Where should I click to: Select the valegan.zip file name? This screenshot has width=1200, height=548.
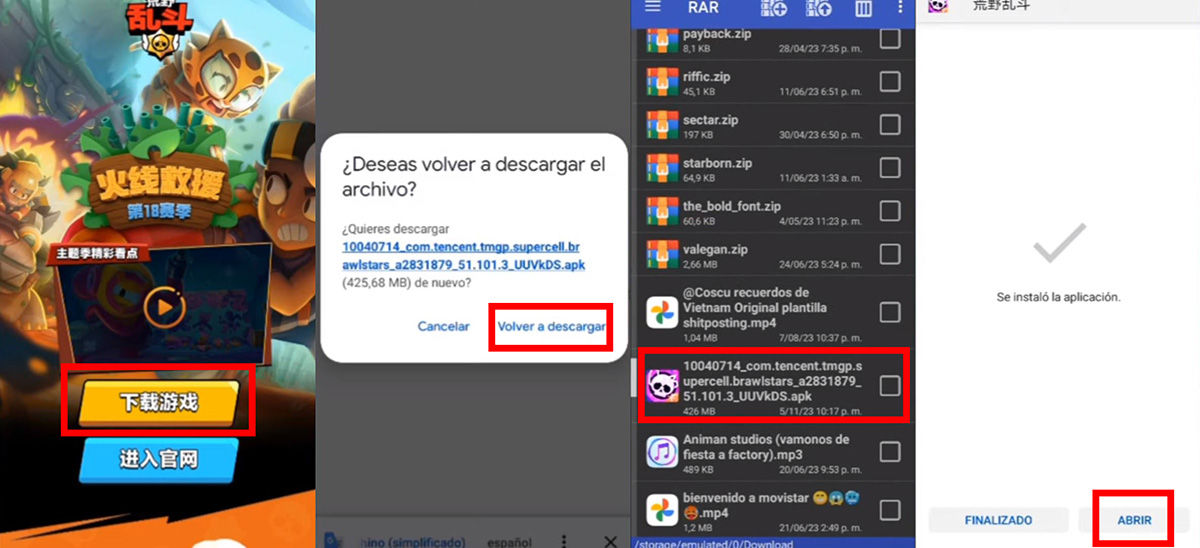pyautogui.click(x=715, y=248)
